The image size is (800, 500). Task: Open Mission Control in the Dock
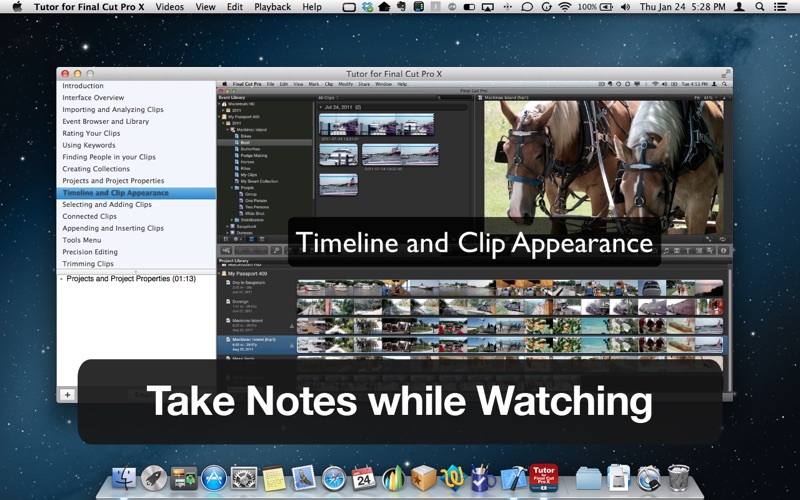[184, 479]
